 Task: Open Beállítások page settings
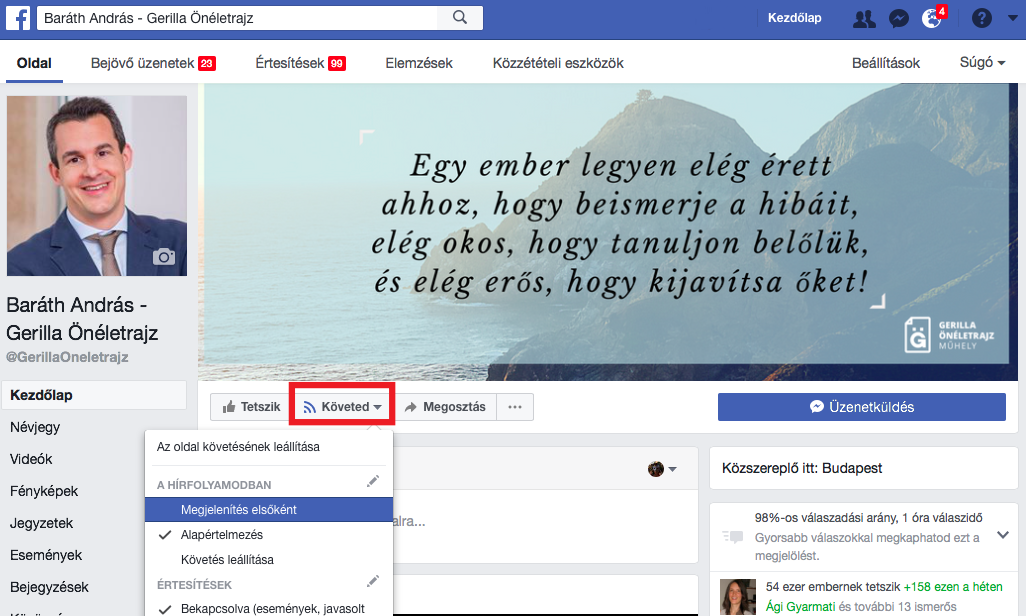pyautogui.click(x=885, y=63)
